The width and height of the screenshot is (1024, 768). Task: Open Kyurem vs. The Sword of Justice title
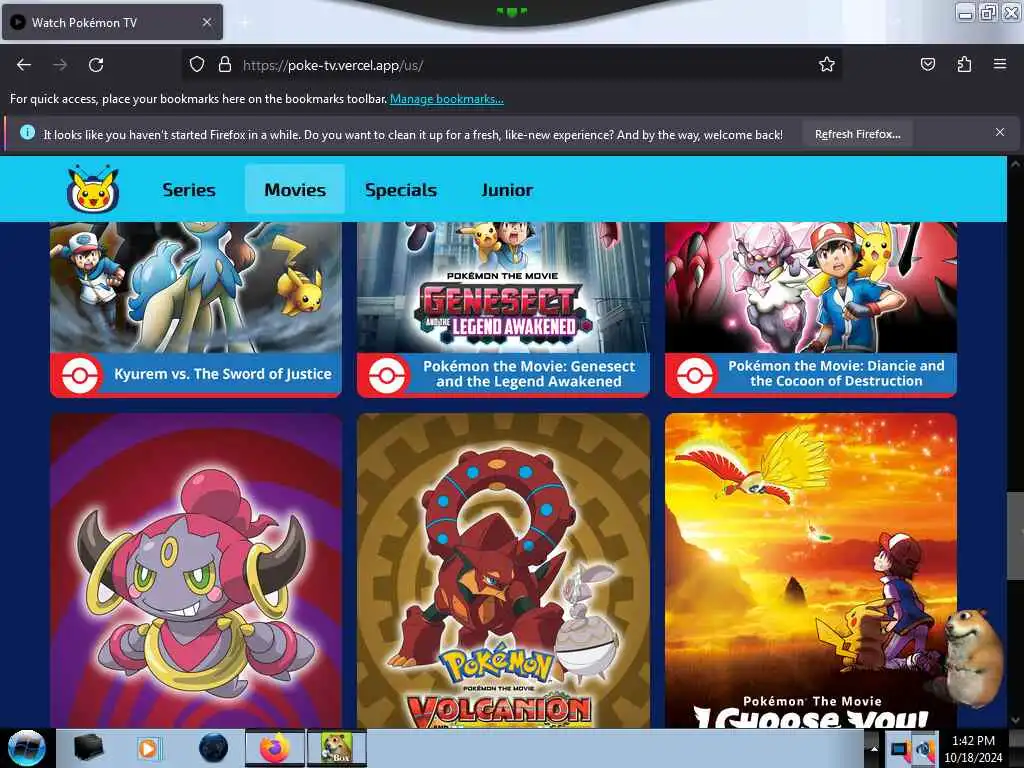click(x=223, y=374)
